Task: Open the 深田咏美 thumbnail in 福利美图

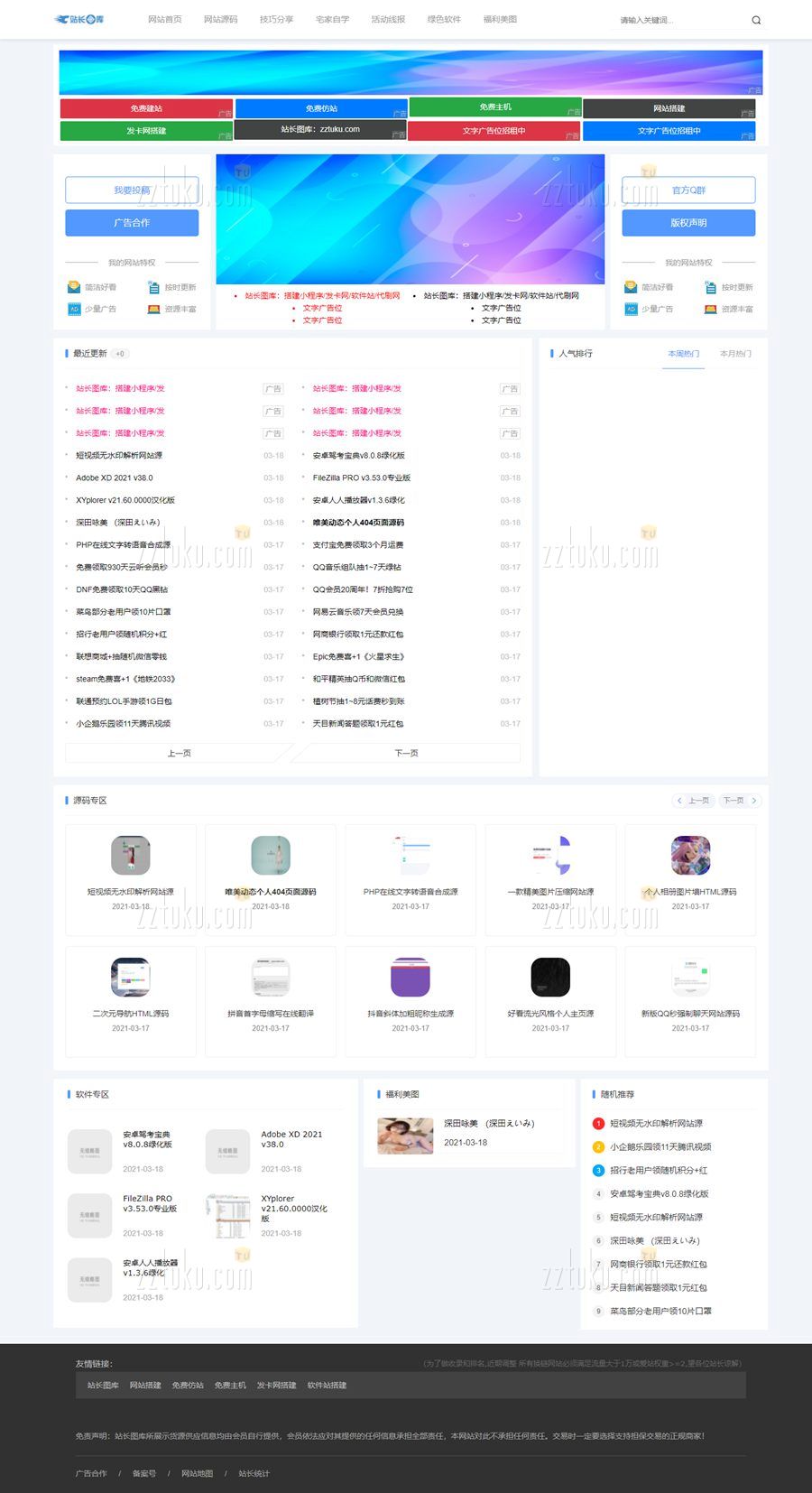Action: click(405, 1136)
